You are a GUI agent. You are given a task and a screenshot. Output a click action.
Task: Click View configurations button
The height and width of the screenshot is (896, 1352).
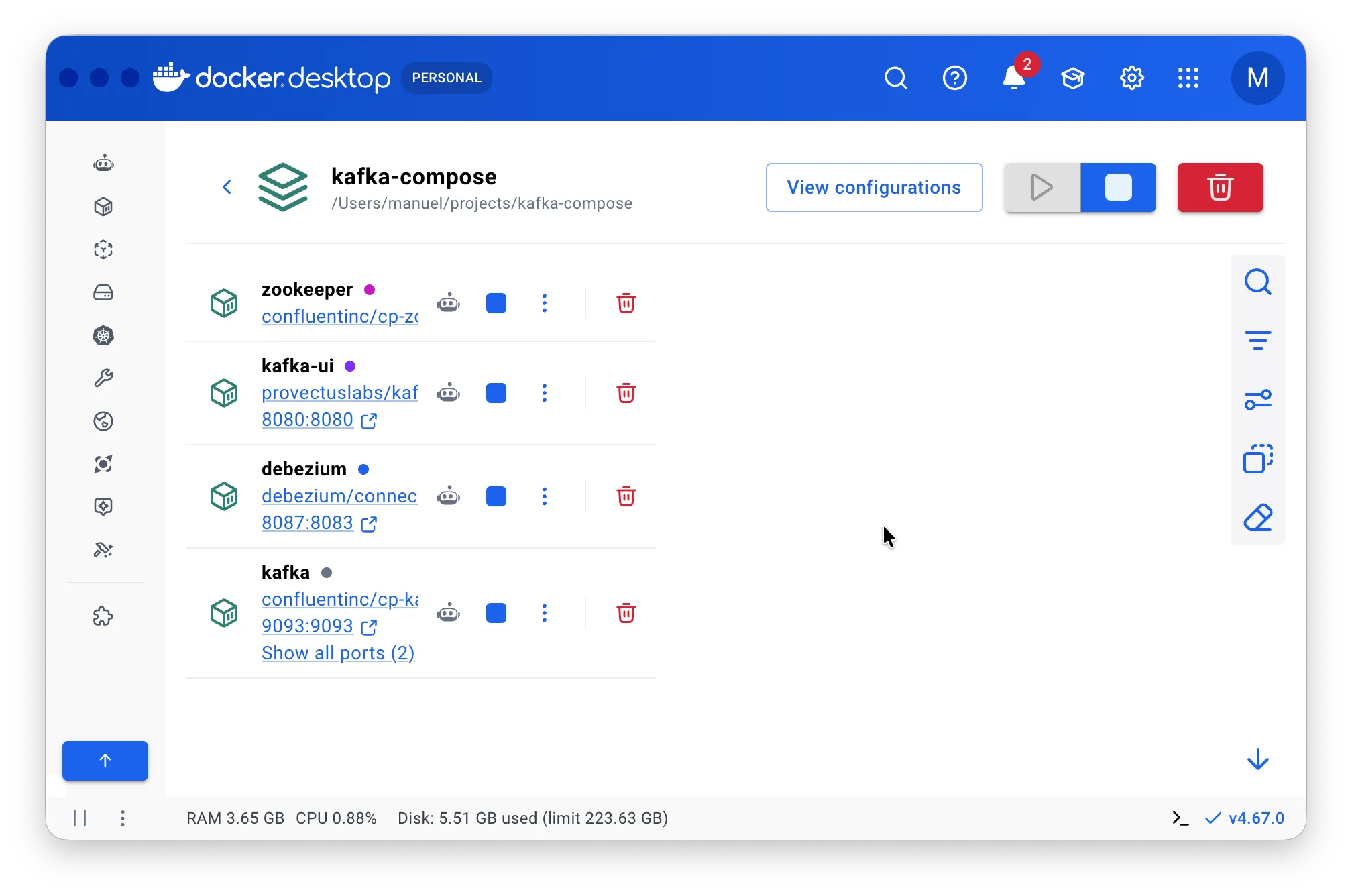[875, 188]
